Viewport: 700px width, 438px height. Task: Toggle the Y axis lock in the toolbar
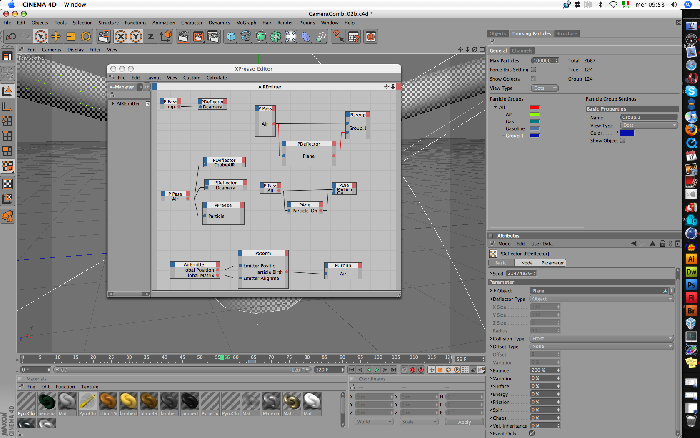click(136, 36)
